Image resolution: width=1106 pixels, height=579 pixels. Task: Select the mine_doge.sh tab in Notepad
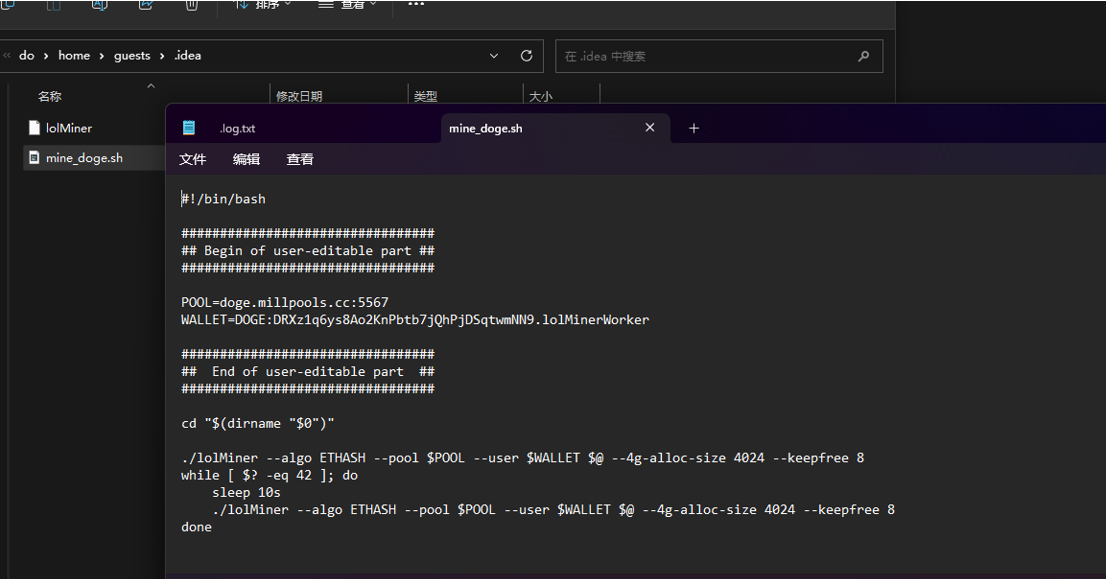485,128
